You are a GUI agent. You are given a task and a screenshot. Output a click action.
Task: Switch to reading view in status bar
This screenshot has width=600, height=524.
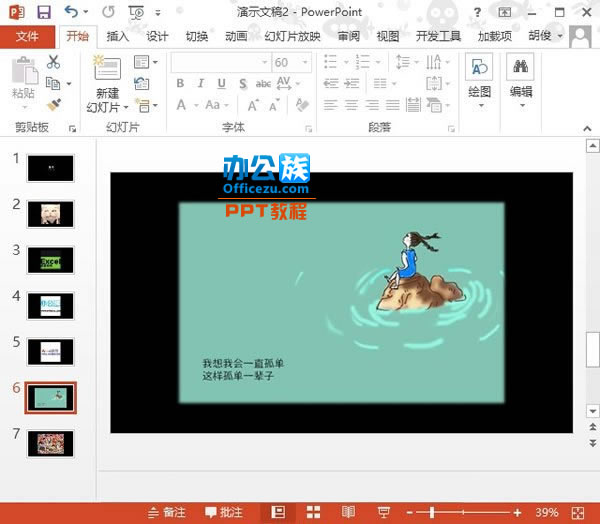pyautogui.click(x=348, y=512)
